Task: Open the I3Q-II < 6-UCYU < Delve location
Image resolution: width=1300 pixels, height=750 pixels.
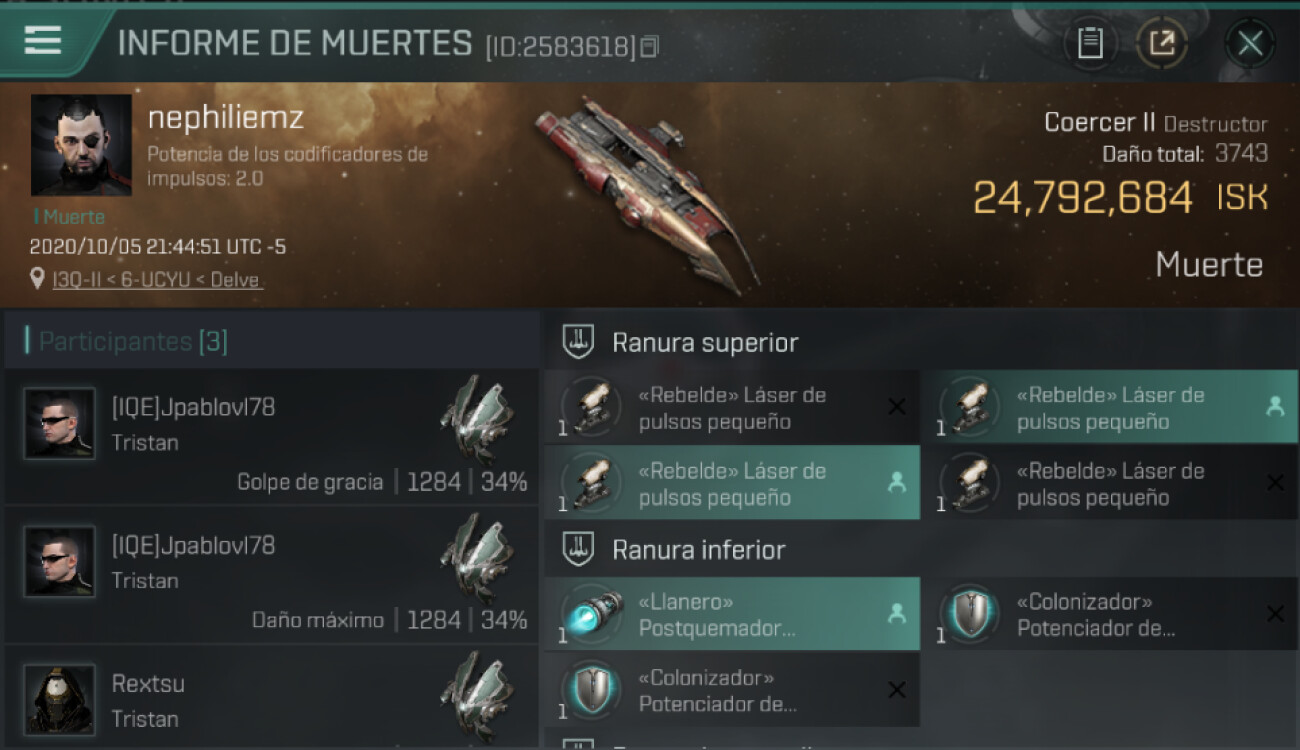Action: click(x=157, y=280)
